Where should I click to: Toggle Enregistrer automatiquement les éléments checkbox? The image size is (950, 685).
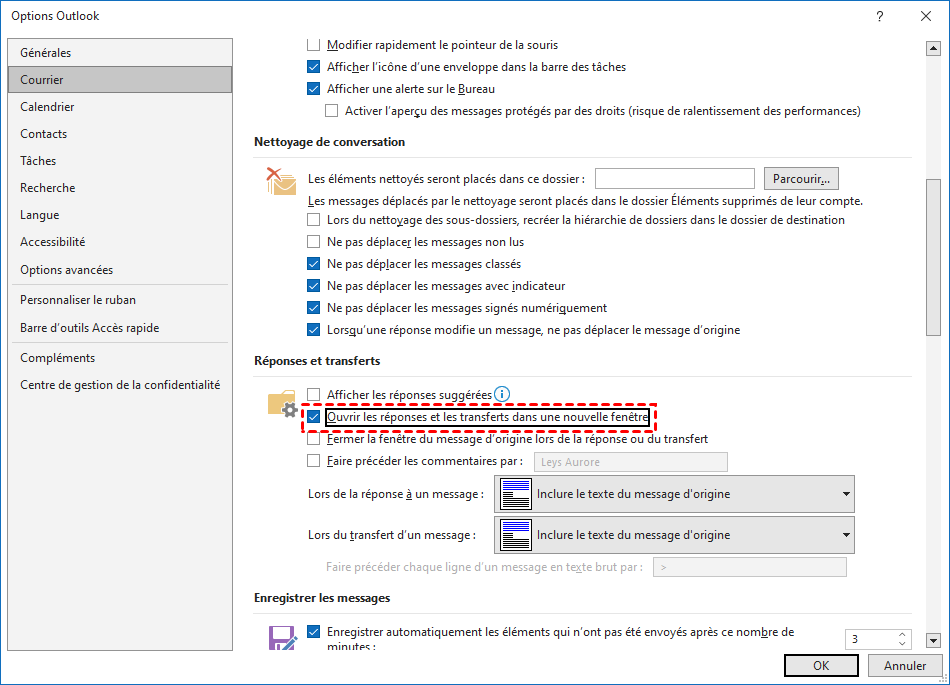pos(313,632)
